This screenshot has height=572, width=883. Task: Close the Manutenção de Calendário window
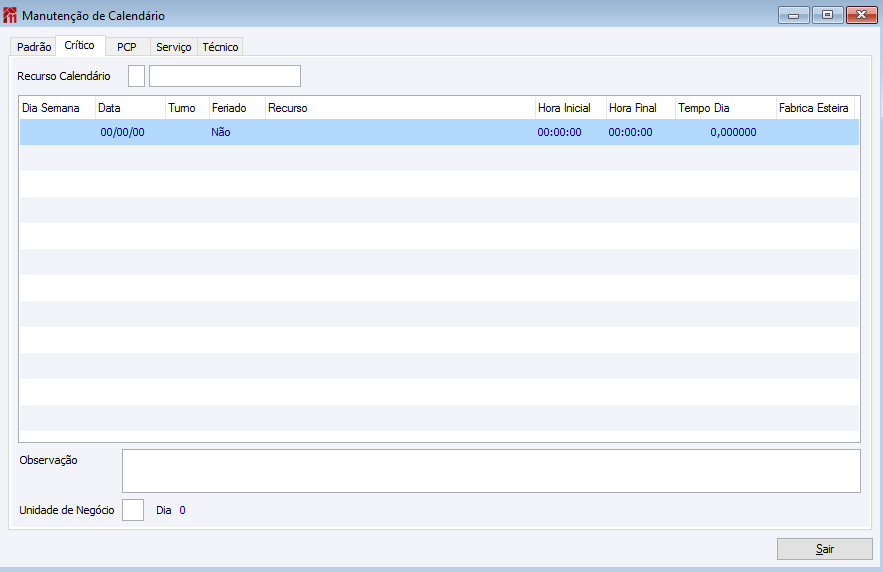click(862, 15)
